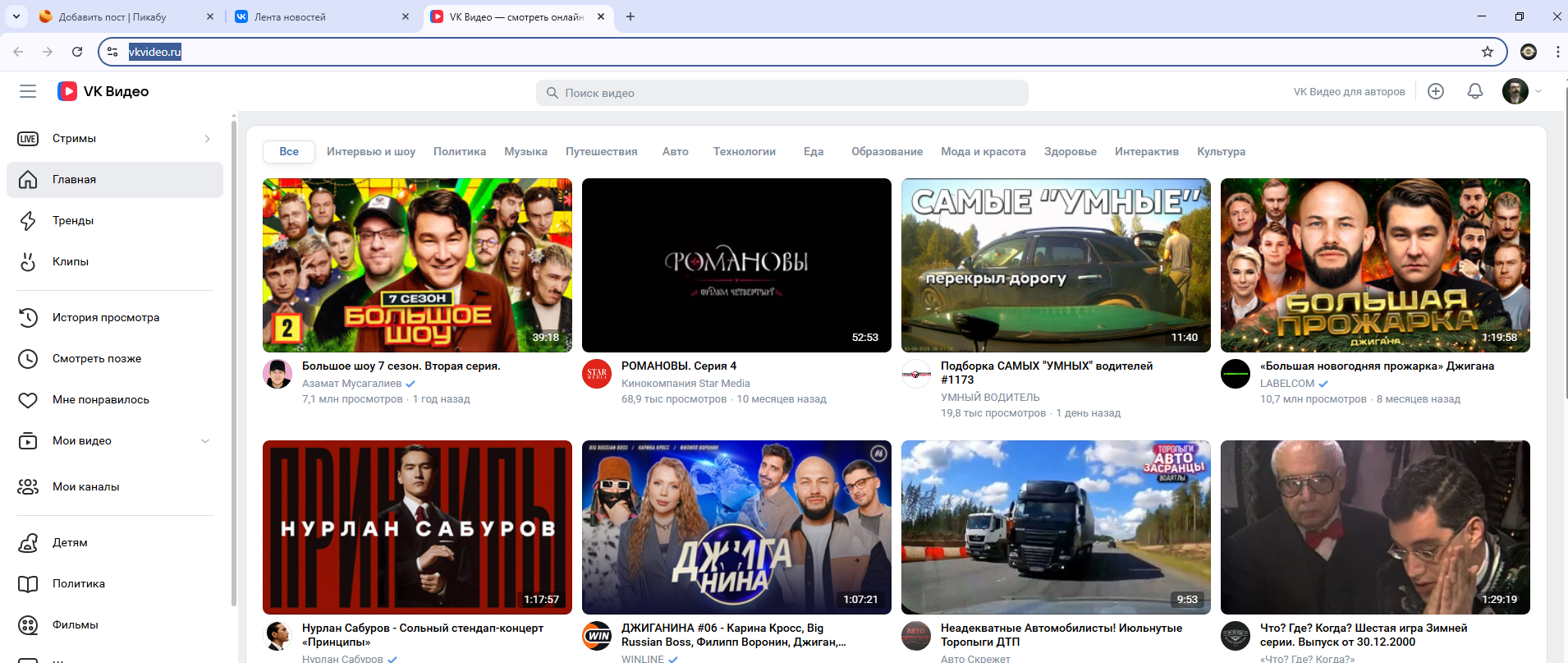
Task: Reload the page with the browser refresh button
Action: pos(77,52)
